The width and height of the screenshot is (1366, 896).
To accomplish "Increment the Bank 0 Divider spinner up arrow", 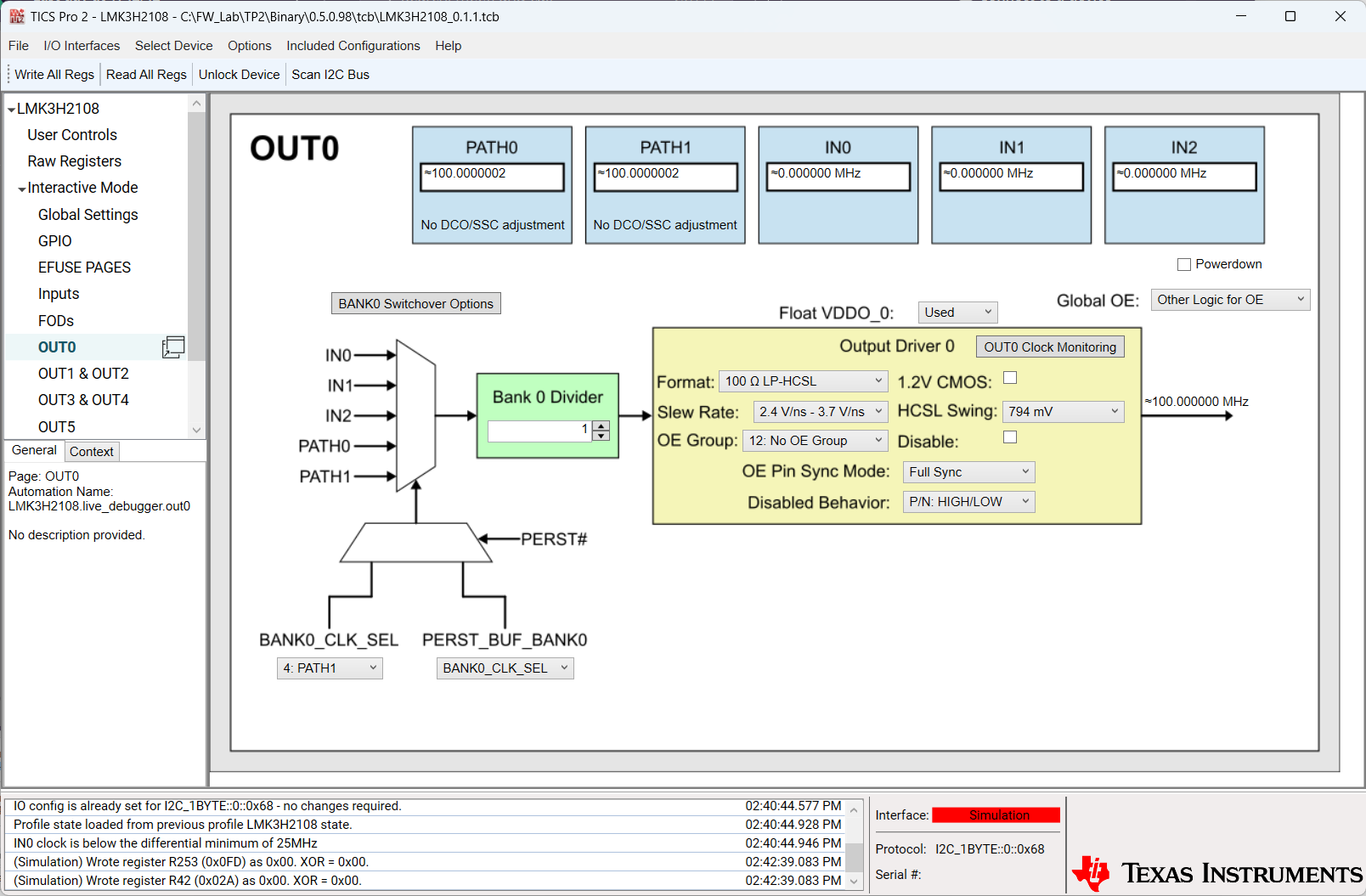I will [601, 425].
